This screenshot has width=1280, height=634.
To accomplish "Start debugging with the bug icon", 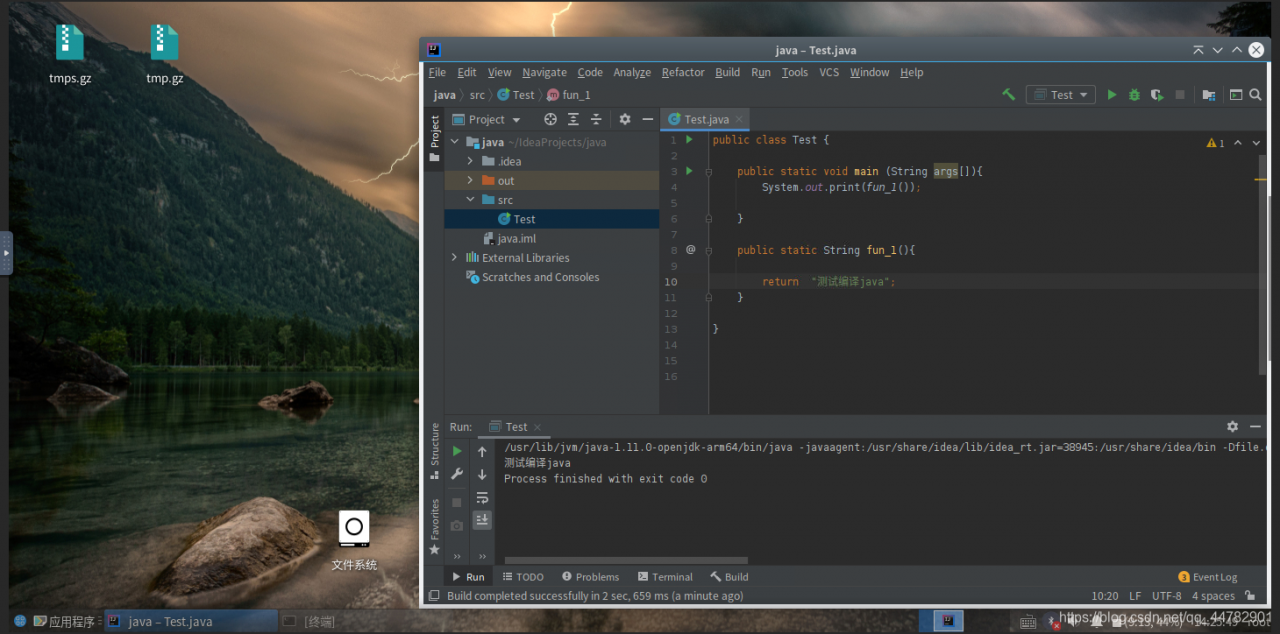I will pyautogui.click(x=1134, y=95).
